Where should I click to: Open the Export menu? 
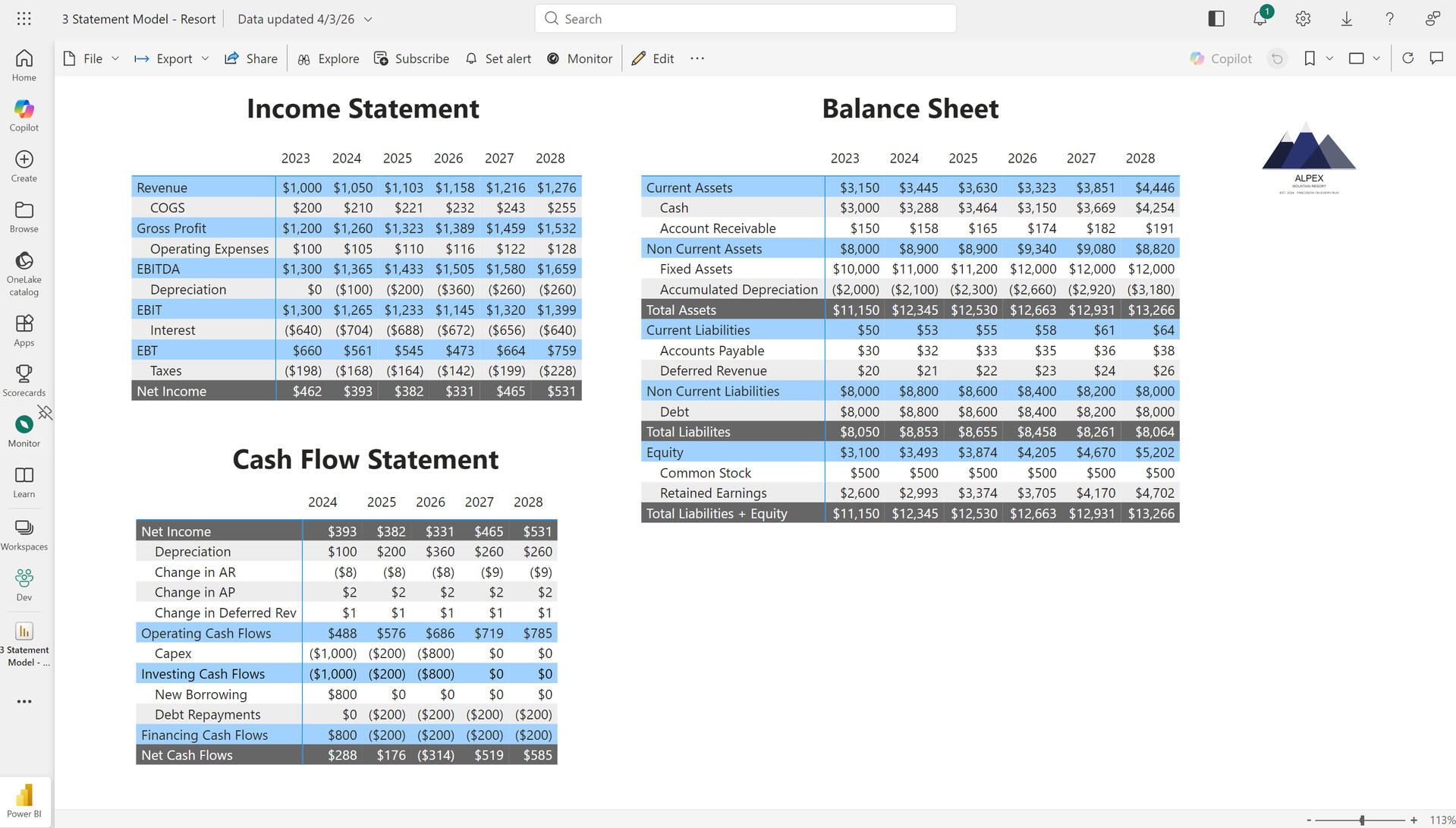pos(171,58)
